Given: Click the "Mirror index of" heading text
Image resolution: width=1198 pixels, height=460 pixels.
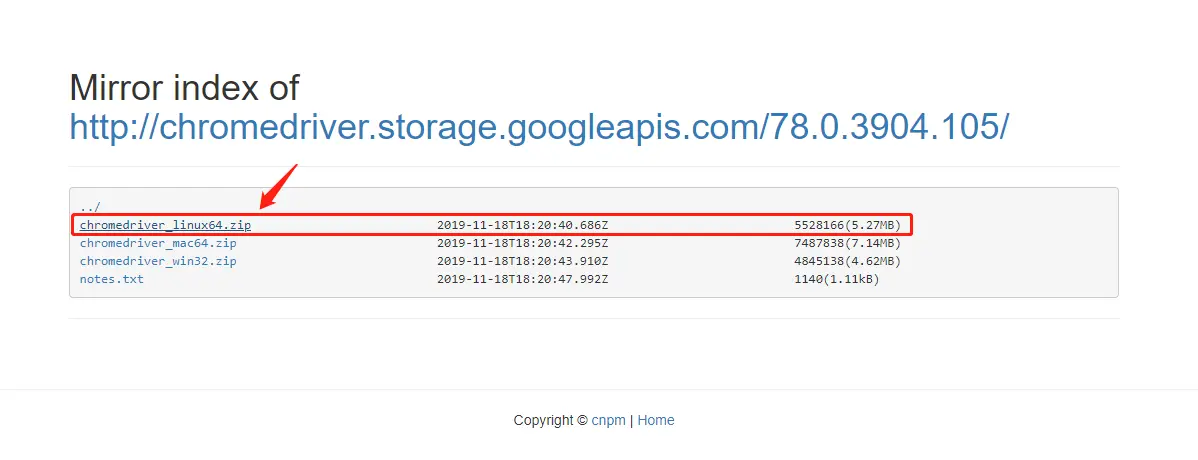Looking at the screenshot, I should click(x=184, y=88).
